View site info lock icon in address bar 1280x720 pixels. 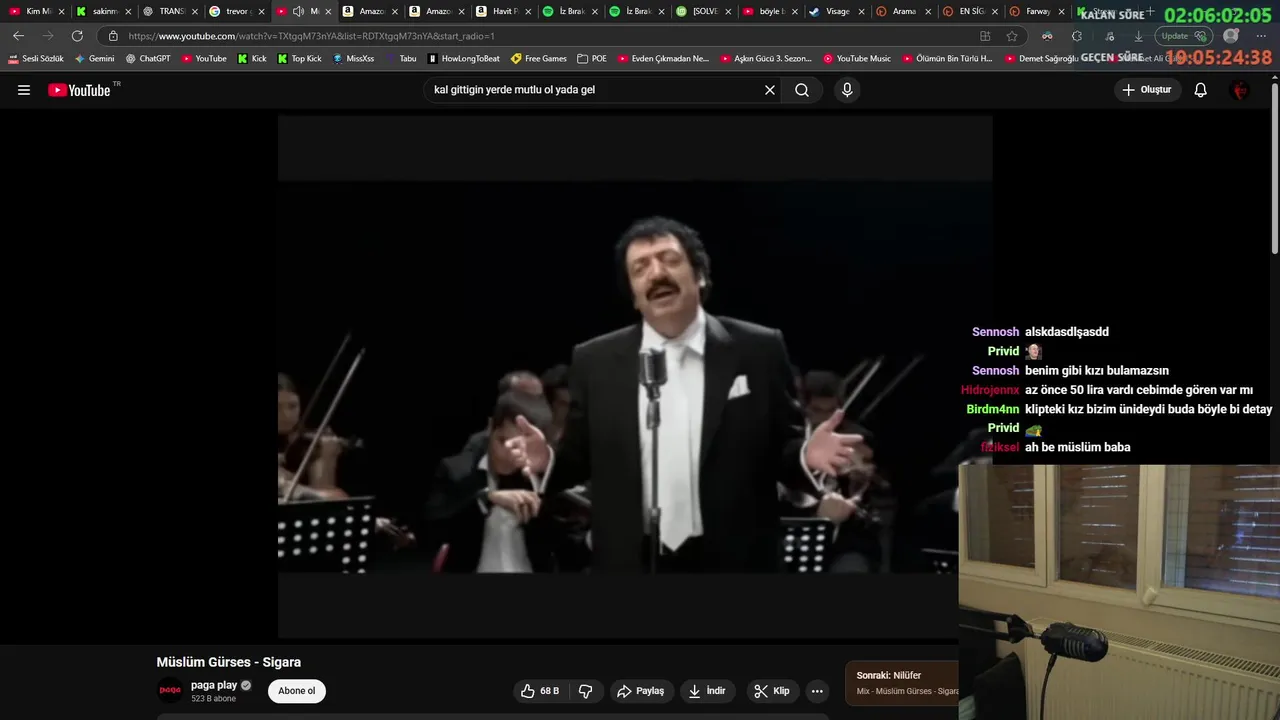[x=113, y=36]
